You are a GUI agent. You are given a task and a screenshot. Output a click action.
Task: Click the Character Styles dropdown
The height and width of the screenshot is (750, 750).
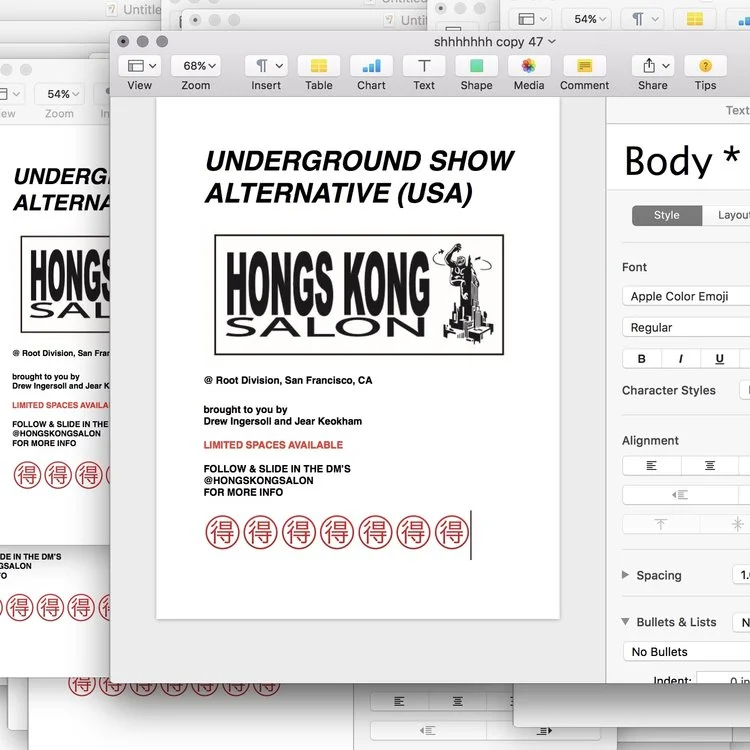click(745, 390)
